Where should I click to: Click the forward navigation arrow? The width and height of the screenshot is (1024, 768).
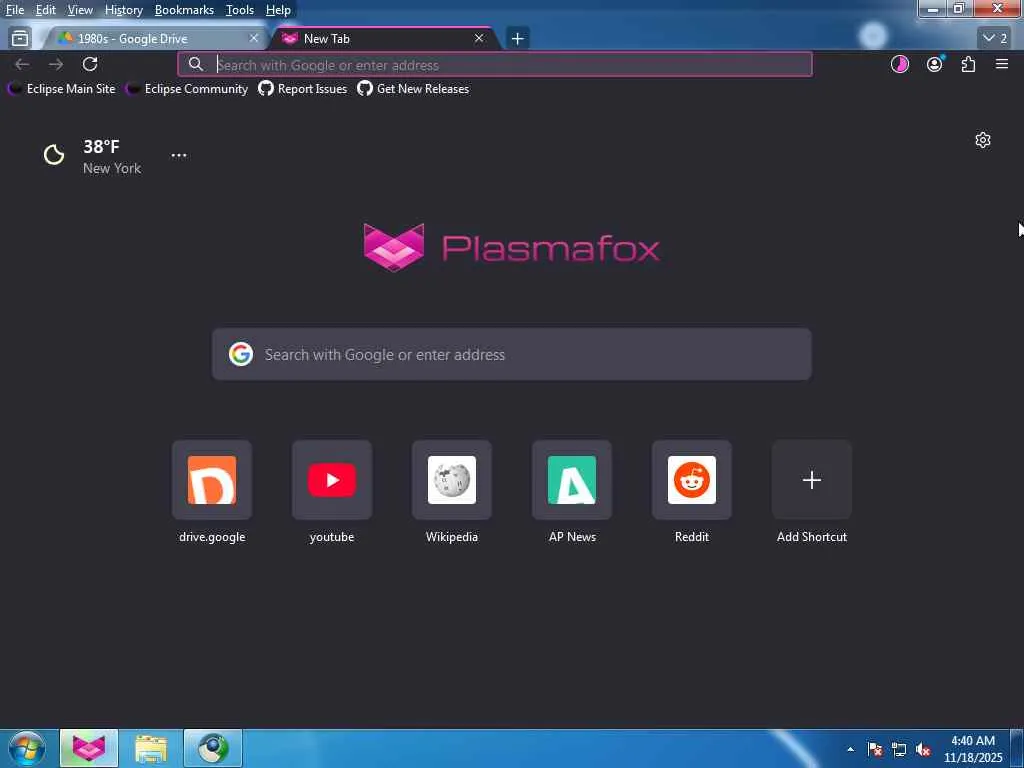click(56, 64)
